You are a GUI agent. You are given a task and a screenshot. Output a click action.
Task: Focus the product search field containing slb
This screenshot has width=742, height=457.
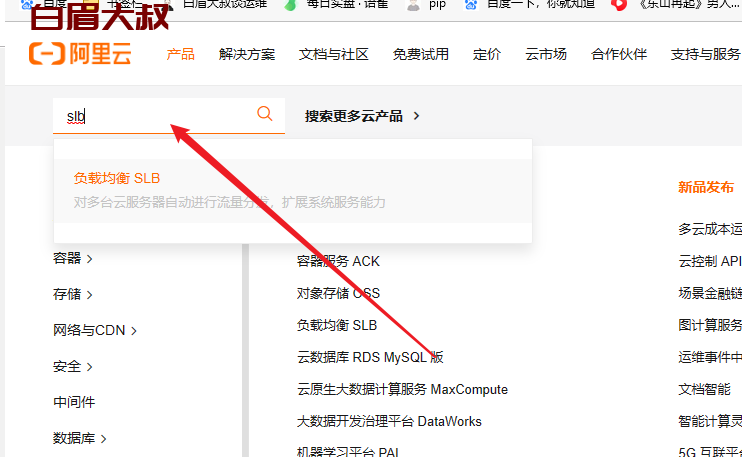pos(169,116)
